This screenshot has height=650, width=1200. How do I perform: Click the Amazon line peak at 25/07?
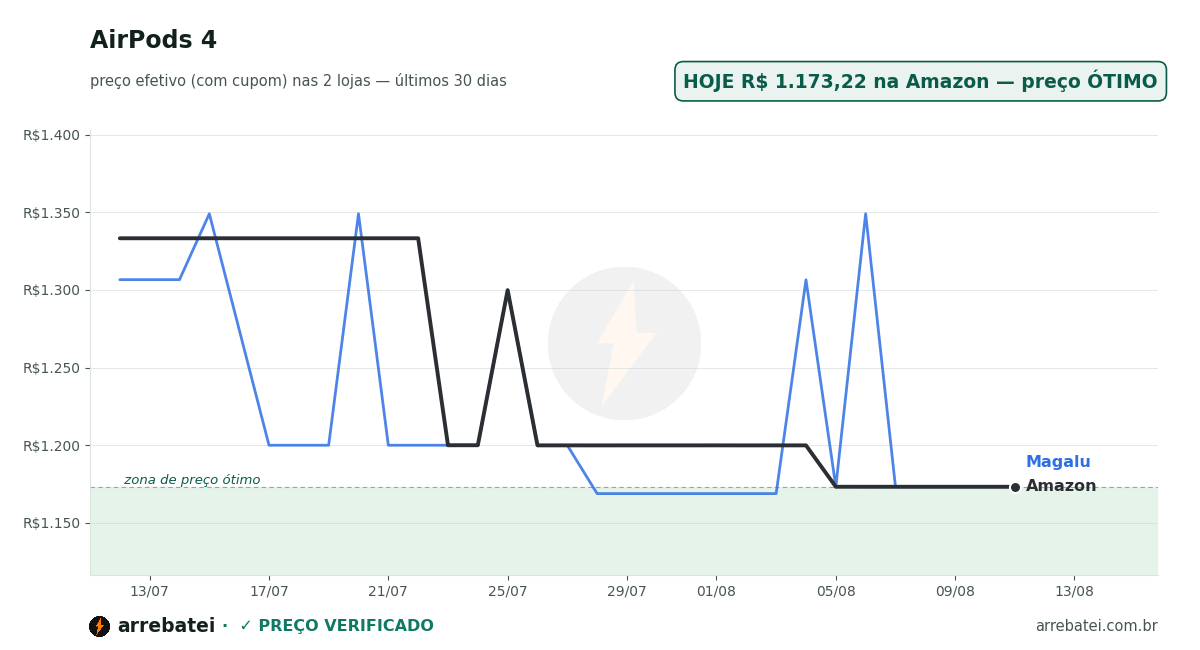(x=507, y=290)
